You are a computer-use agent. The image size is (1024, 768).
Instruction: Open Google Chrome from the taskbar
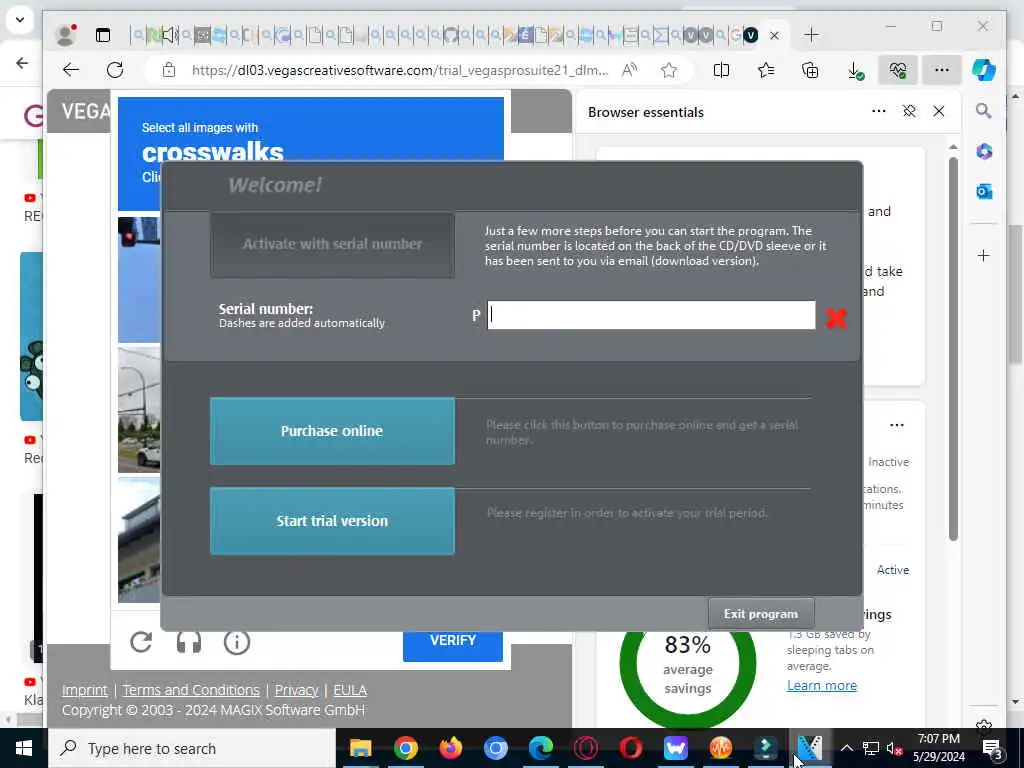[x=406, y=748]
